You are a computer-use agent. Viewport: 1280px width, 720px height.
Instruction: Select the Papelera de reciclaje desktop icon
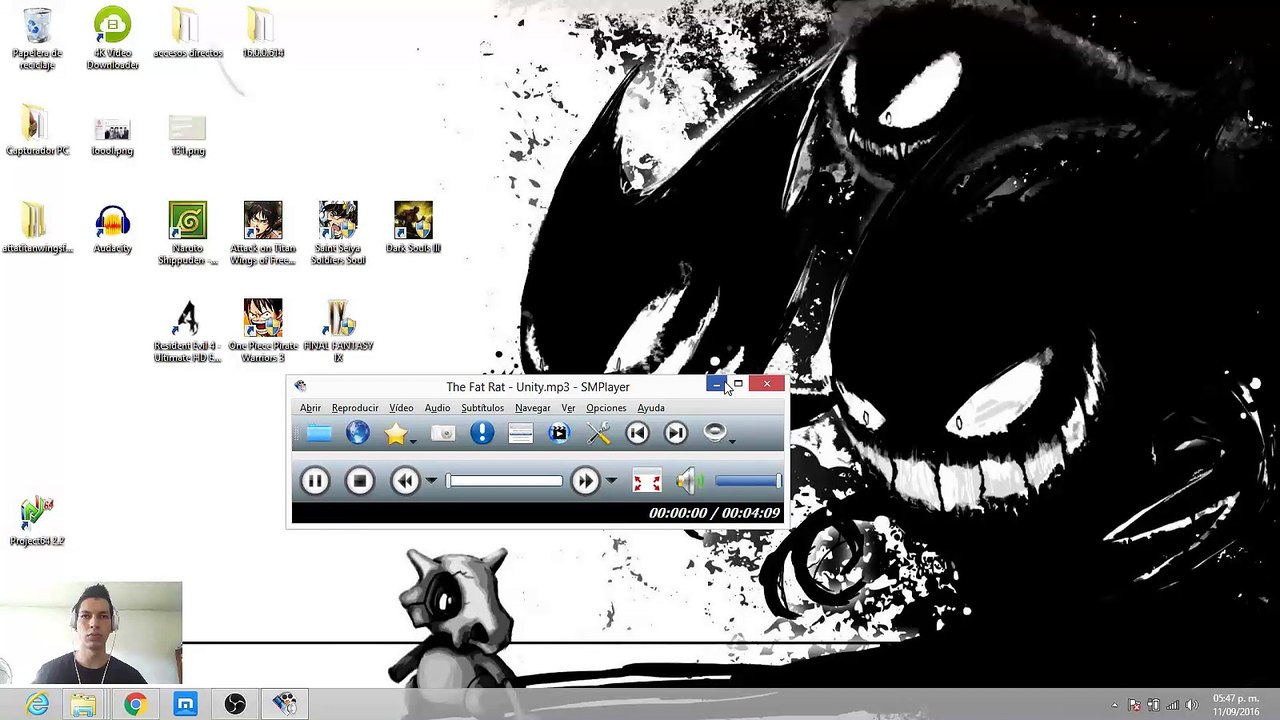37,40
